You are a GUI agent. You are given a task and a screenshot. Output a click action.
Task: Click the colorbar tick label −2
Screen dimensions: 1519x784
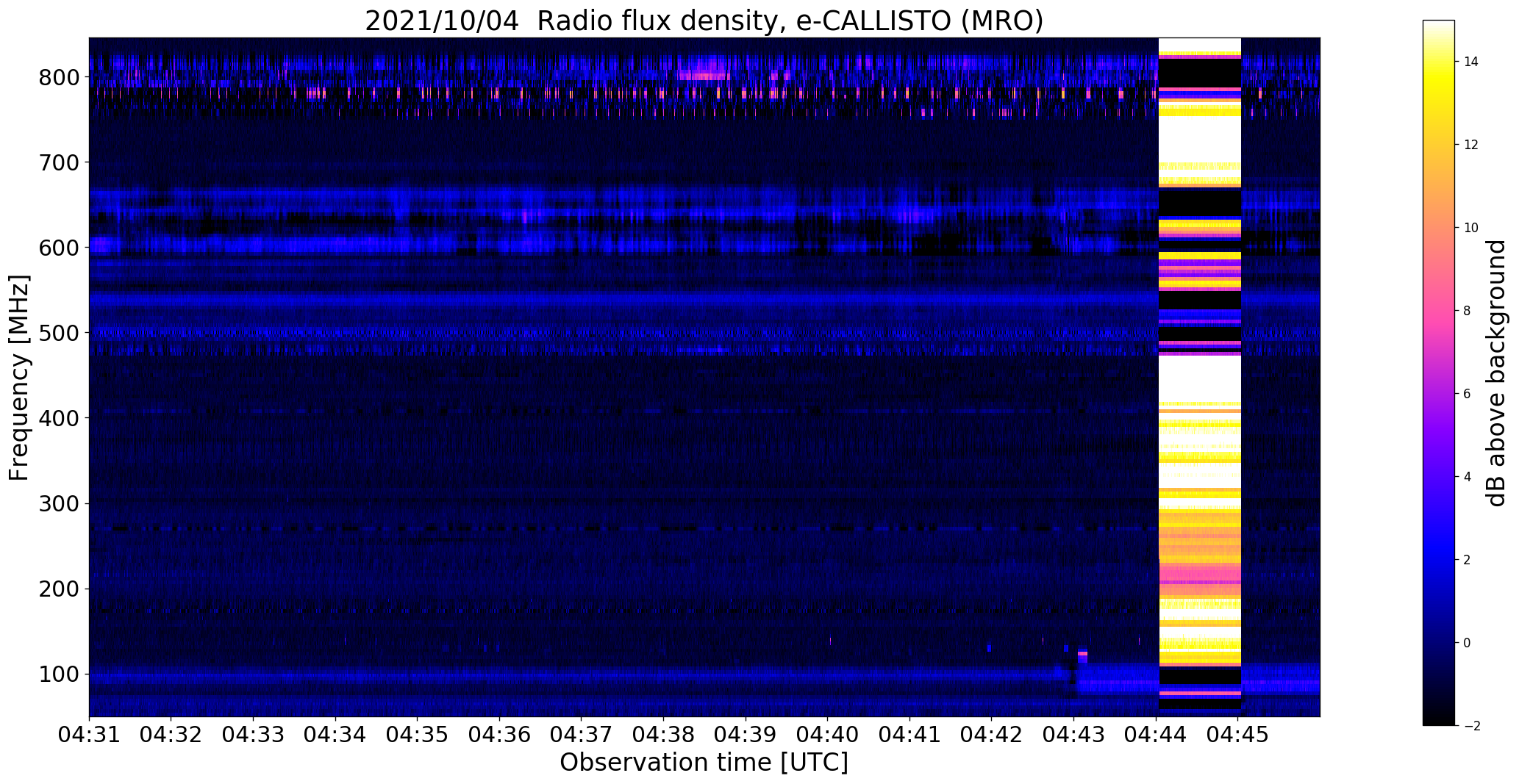point(1471,726)
